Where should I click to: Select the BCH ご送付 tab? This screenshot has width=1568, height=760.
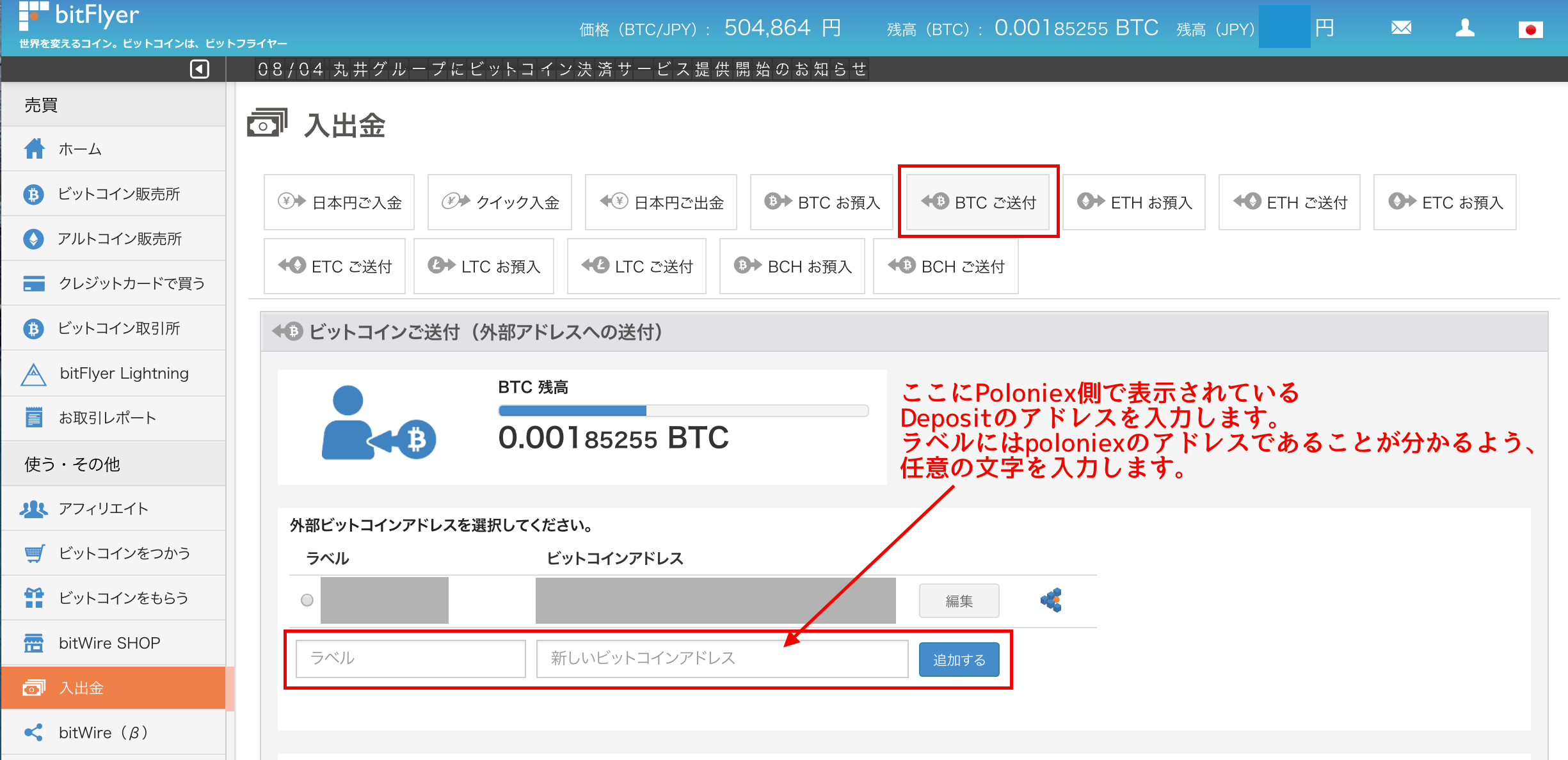946,266
